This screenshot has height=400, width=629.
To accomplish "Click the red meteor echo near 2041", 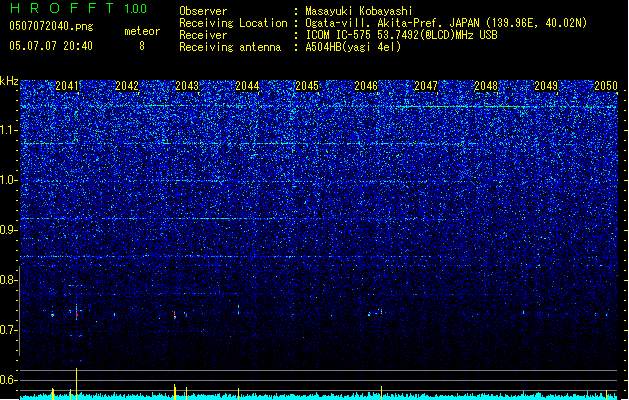I will tap(77, 315).
